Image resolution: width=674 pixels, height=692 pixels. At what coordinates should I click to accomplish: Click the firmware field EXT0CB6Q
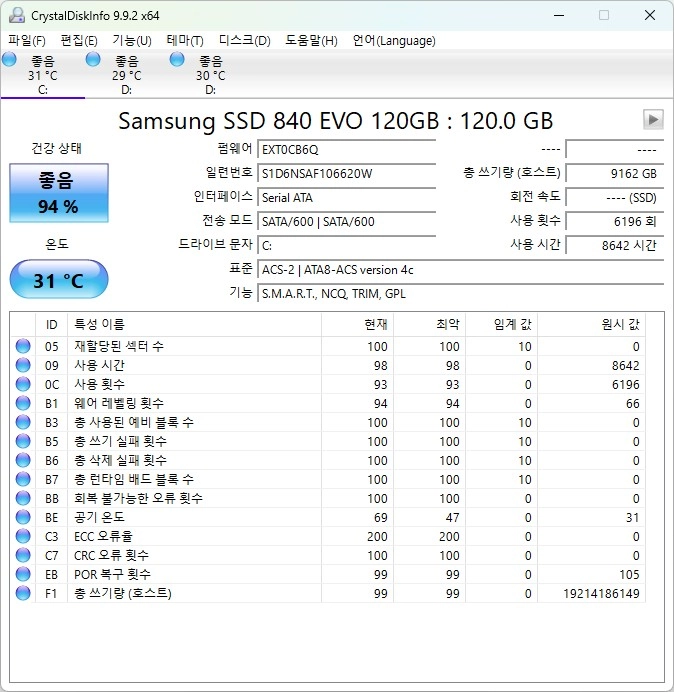[346, 150]
